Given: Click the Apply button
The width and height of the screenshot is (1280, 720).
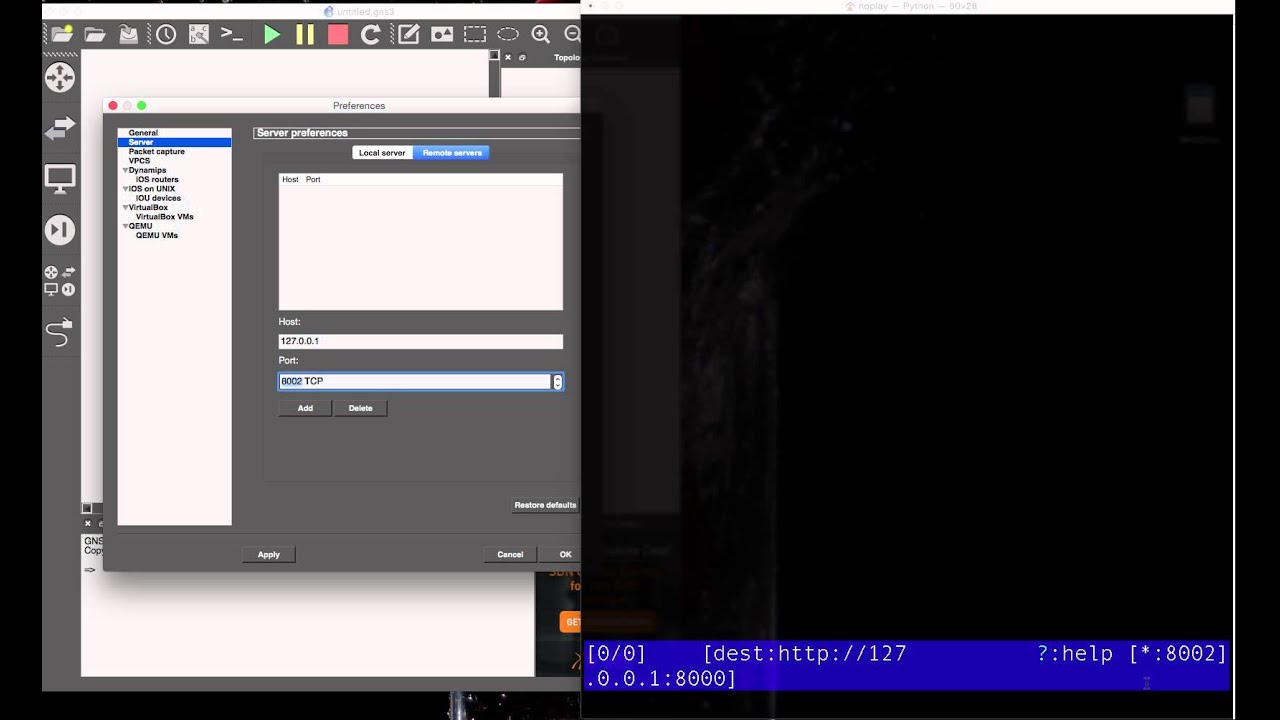Looking at the screenshot, I should pyautogui.click(x=269, y=554).
